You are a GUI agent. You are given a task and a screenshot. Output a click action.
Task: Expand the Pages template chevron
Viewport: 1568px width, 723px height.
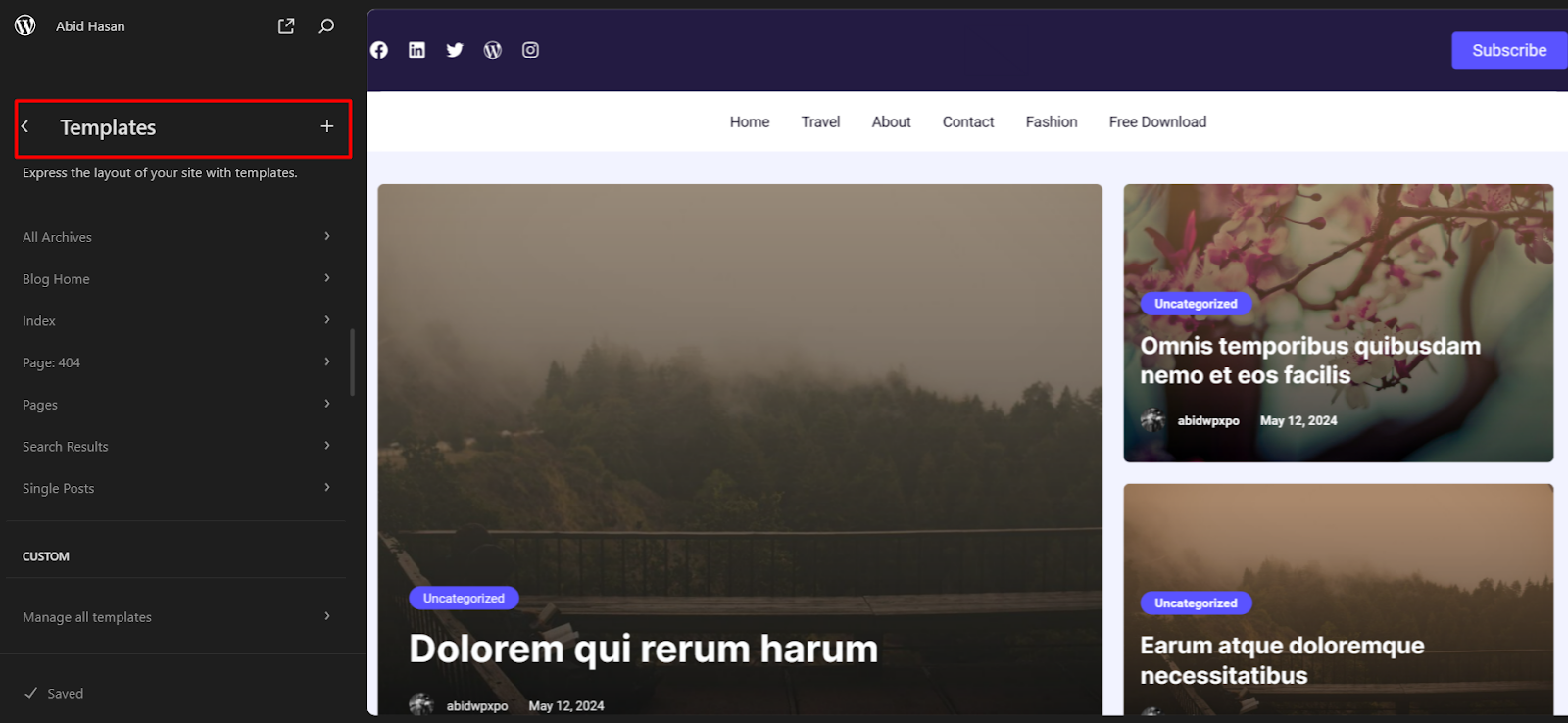[327, 404]
